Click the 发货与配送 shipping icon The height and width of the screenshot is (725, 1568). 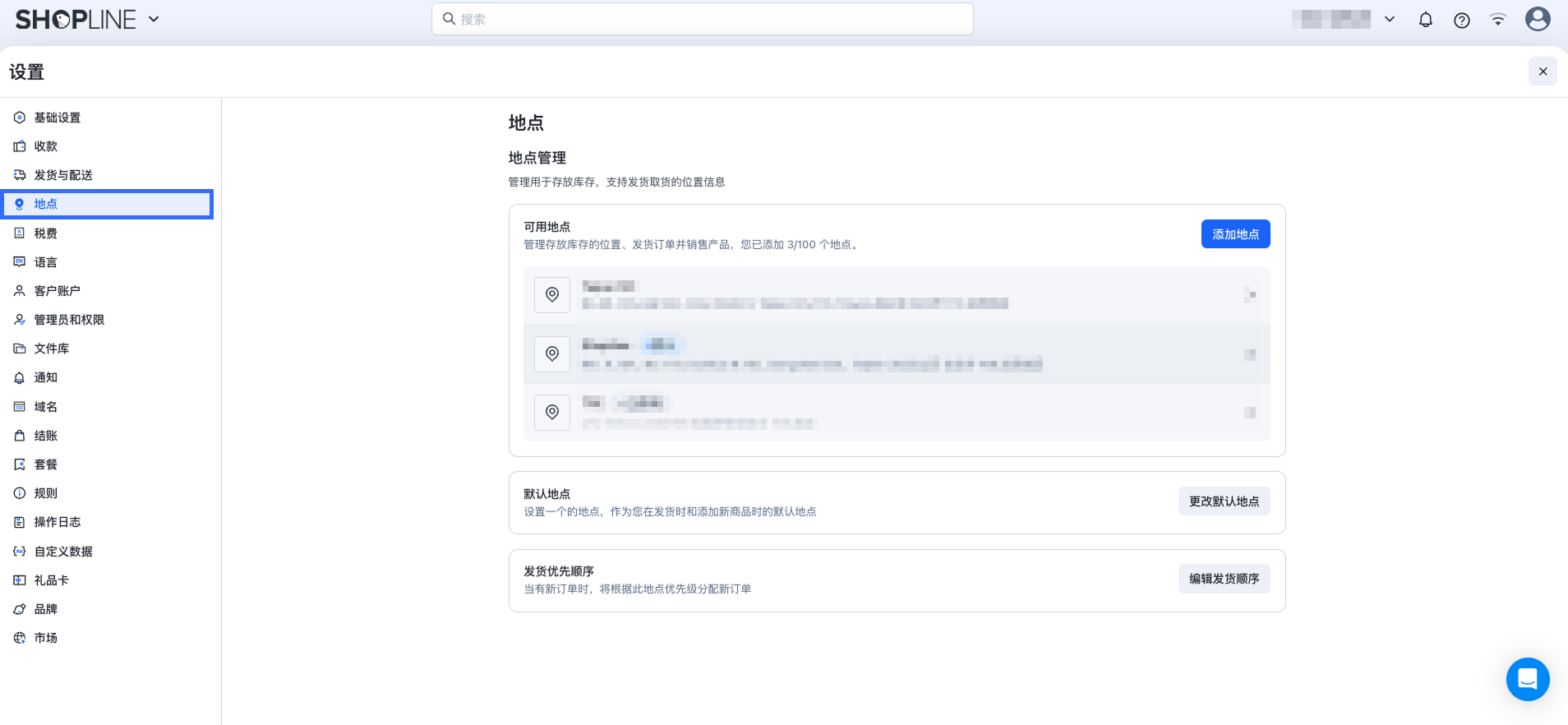coord(20,175)
